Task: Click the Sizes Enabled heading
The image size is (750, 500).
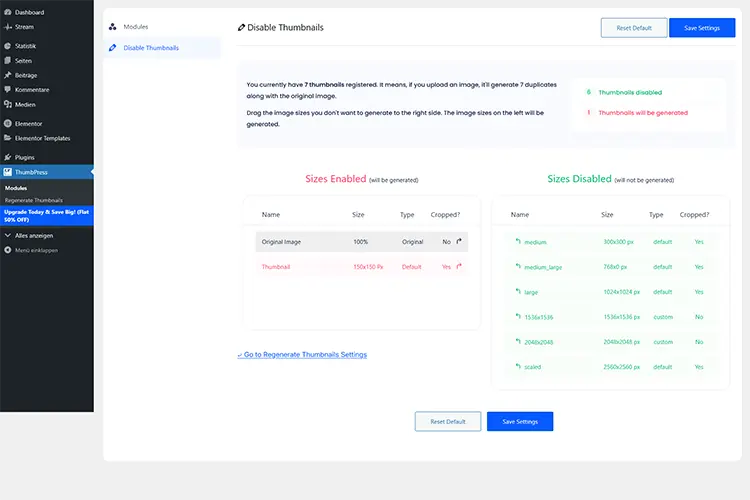Action: [x=336, y=178]
